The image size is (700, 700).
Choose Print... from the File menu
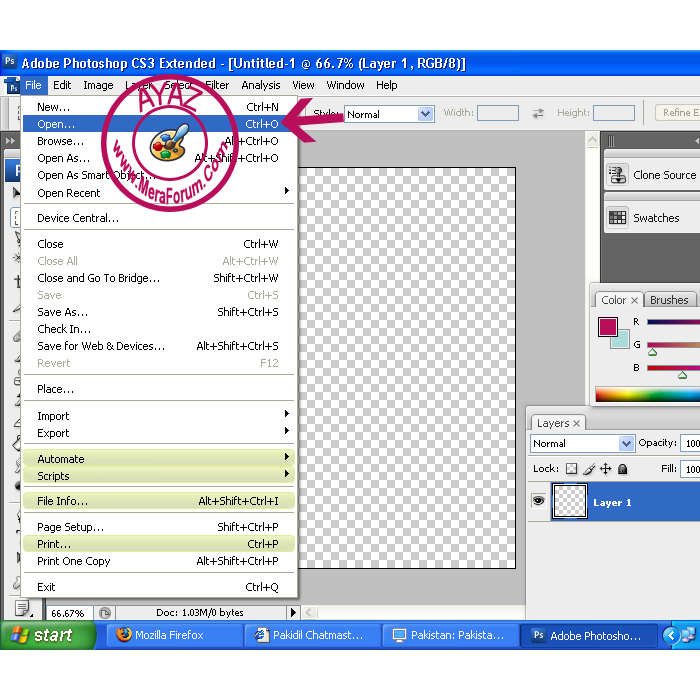pyautogui.click(x=159, y=544)
